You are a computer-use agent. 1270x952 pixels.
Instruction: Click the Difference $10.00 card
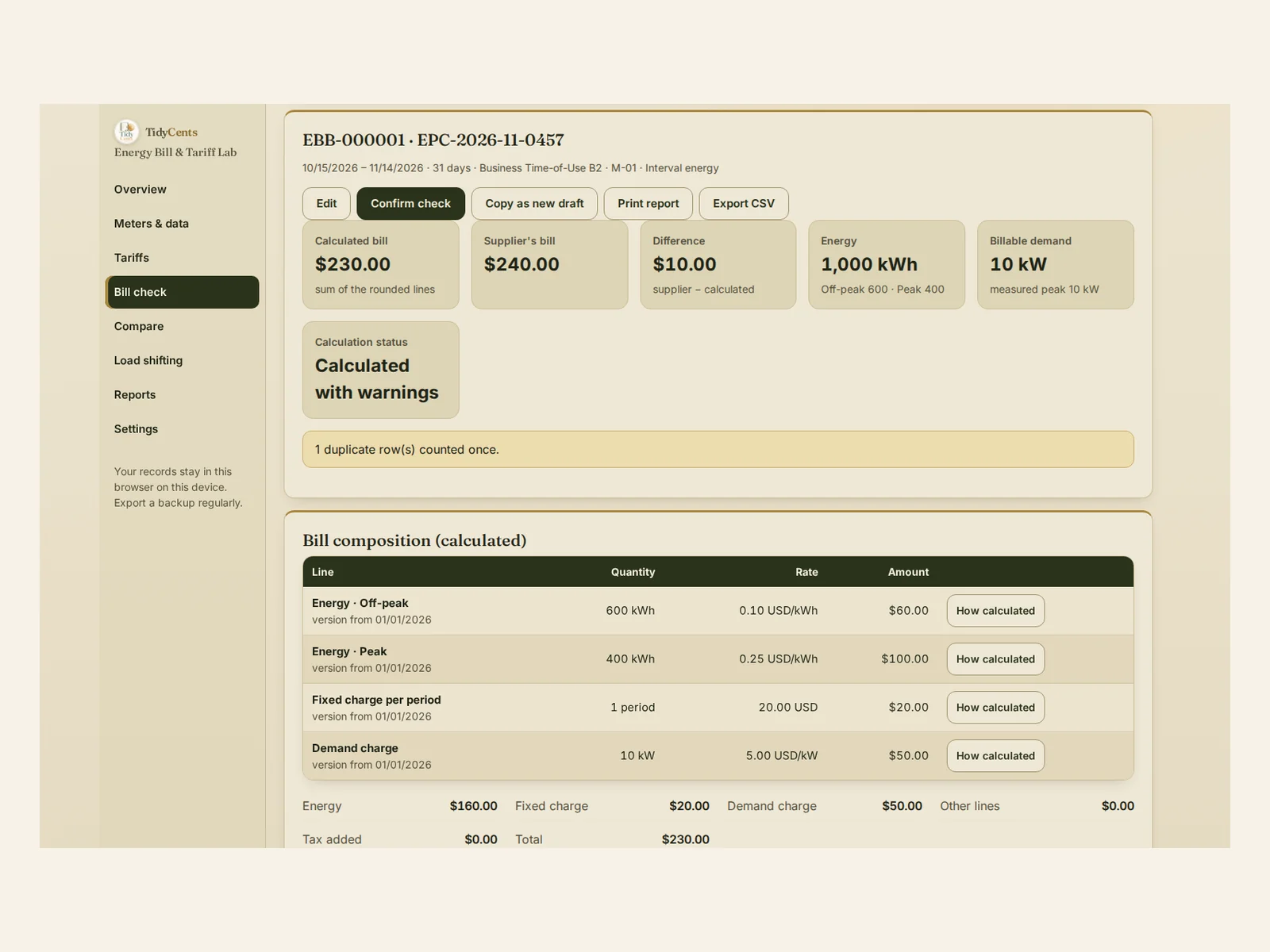[718, 265]
